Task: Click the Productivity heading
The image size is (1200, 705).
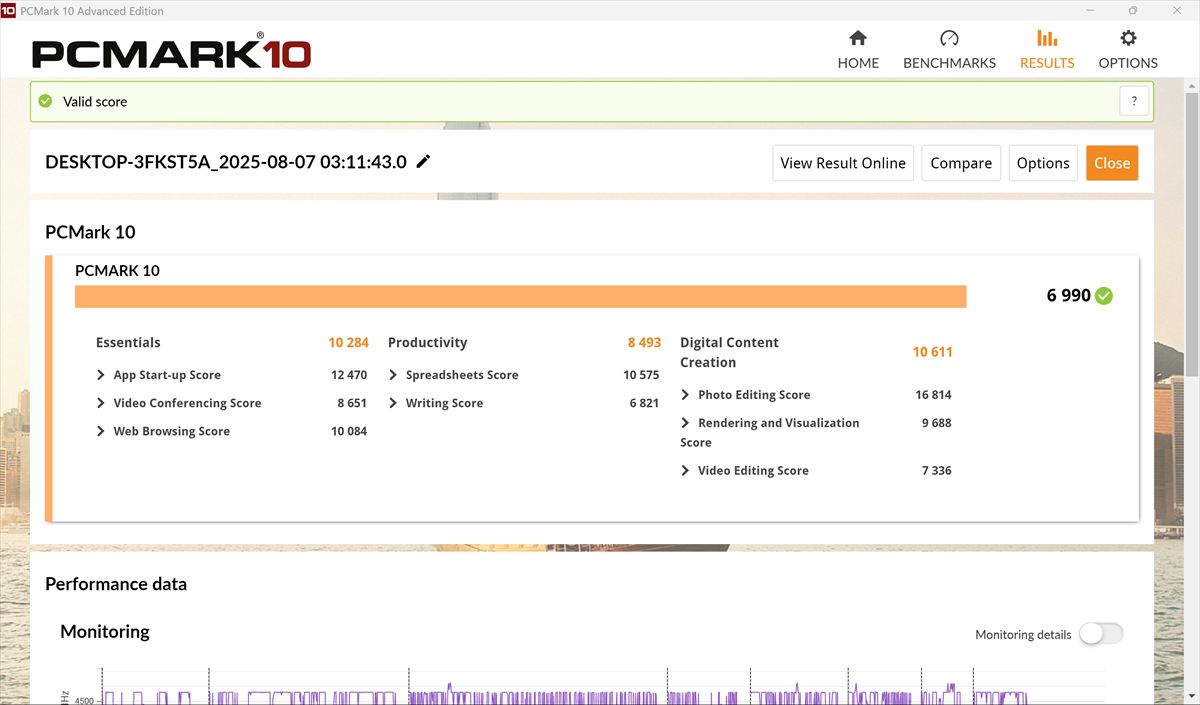Action: tap(427, 342)
